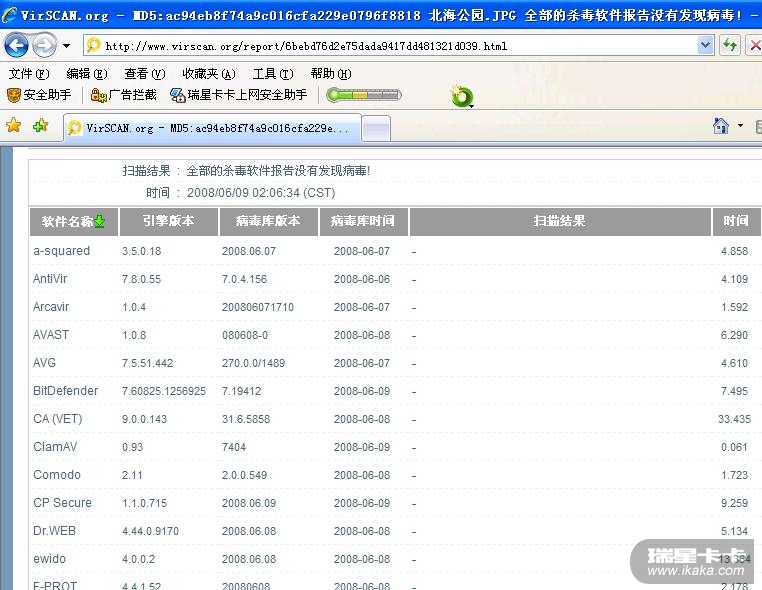This screenshot has width=762, height=590.
Task: Click the 广告拦截 toolbar button
Action: 123,95
